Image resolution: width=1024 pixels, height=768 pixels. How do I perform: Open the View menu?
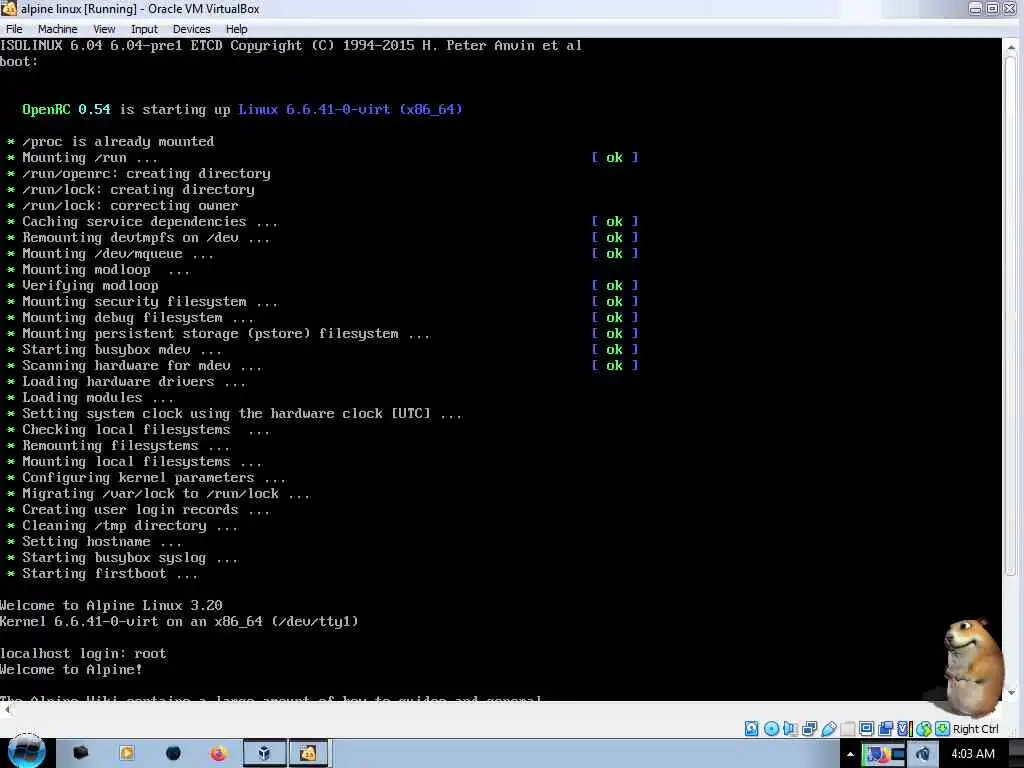[x=104, y=29]
